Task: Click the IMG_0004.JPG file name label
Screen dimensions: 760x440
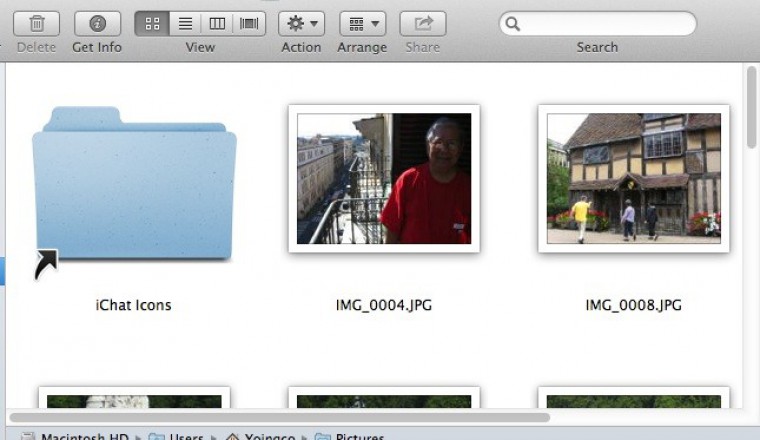Action: click(x=384, y=305)
